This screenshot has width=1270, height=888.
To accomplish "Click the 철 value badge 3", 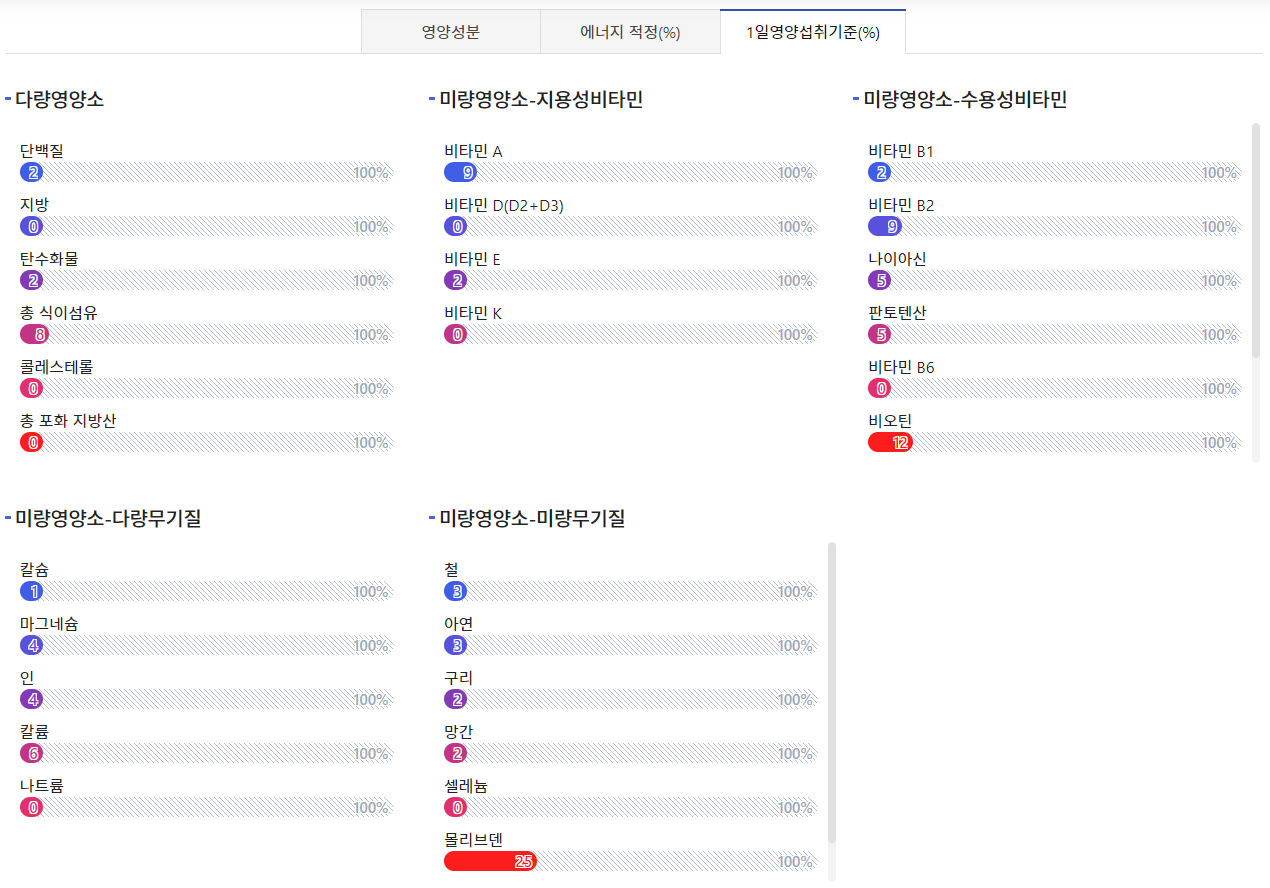I will tap(457, 592).
